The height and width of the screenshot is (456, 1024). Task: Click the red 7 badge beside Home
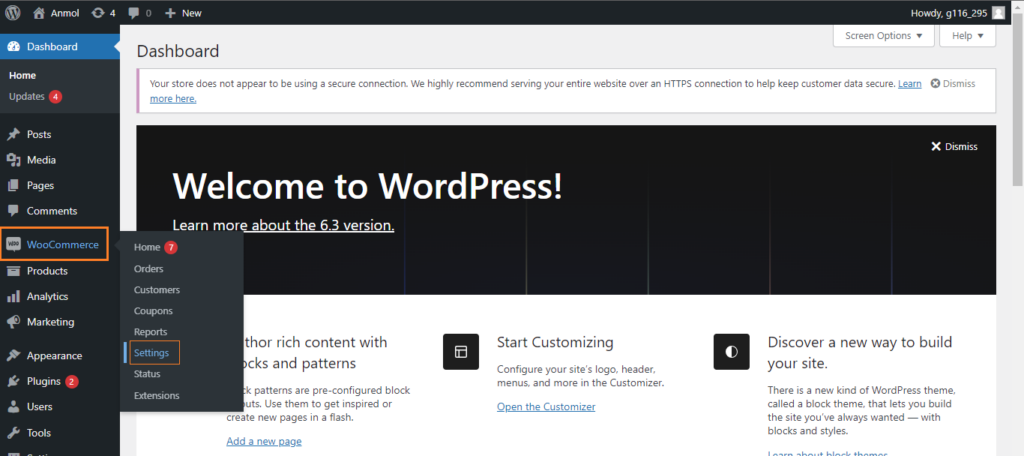[x=170, y=248]
